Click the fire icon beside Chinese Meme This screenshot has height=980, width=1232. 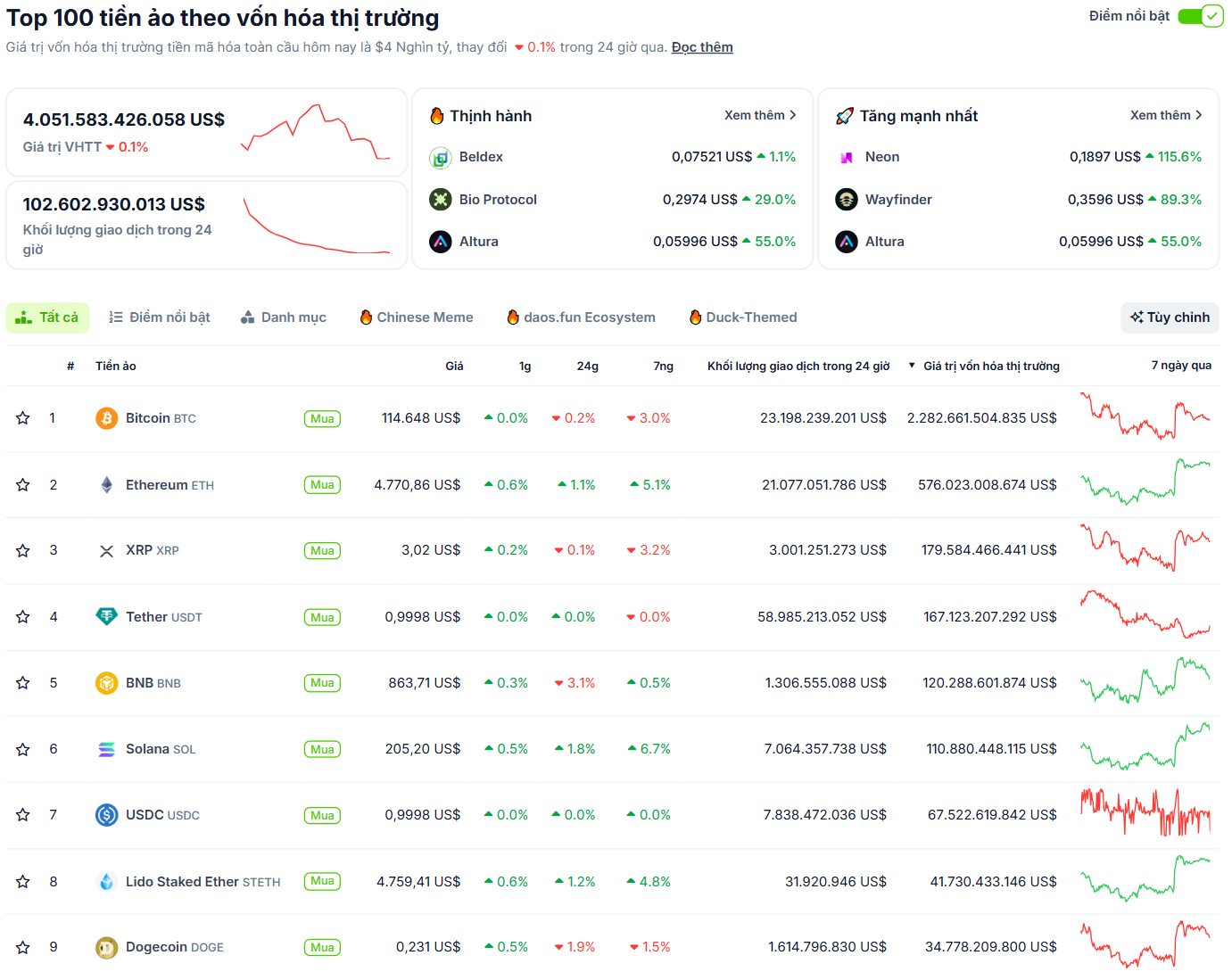click(x=366, y=317)
